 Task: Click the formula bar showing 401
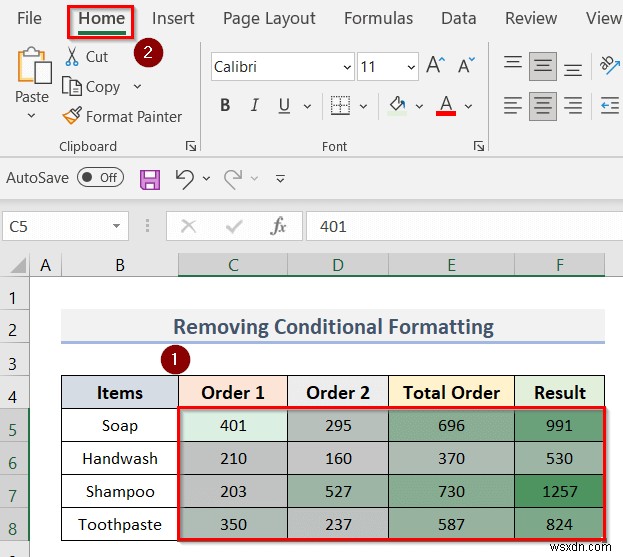tap(464, 226)
